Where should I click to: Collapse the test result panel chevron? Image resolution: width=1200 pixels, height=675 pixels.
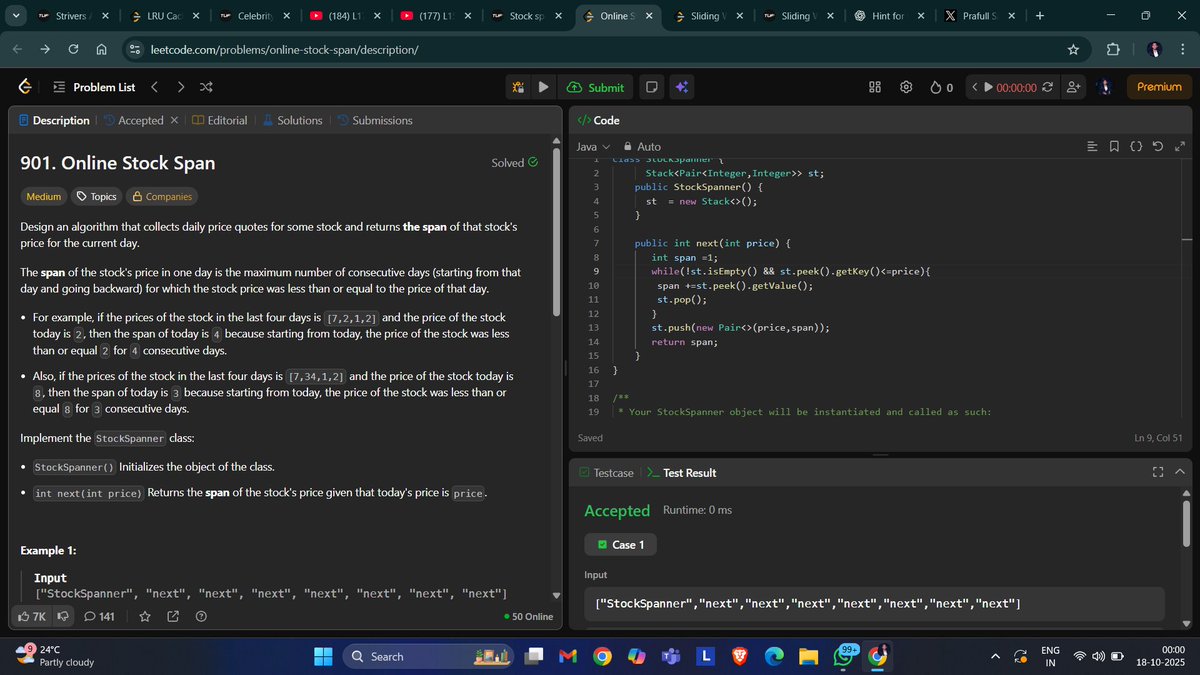point(1180,472)
